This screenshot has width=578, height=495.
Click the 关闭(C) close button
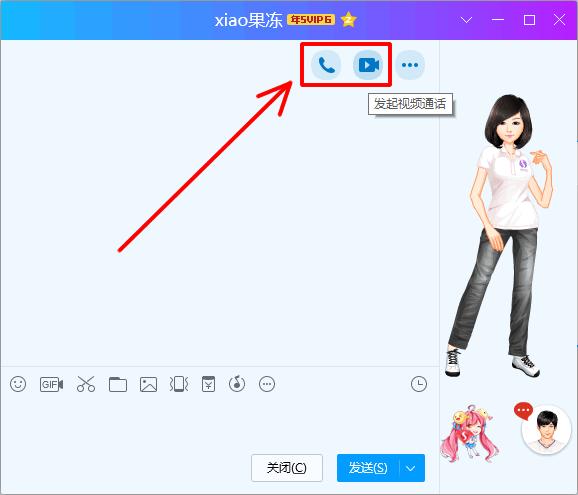click(x=287, y=468)
